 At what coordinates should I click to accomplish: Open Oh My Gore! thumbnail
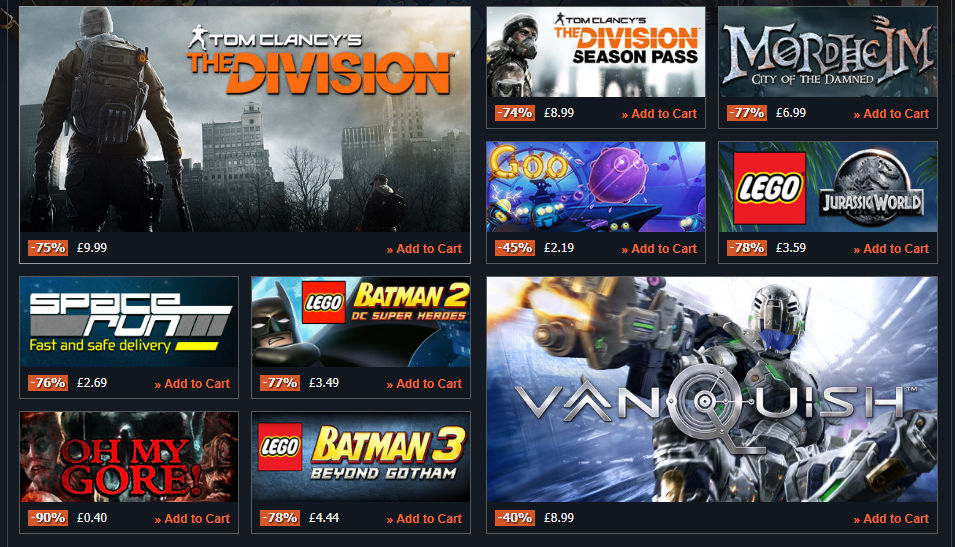click(x=129, y=457)
